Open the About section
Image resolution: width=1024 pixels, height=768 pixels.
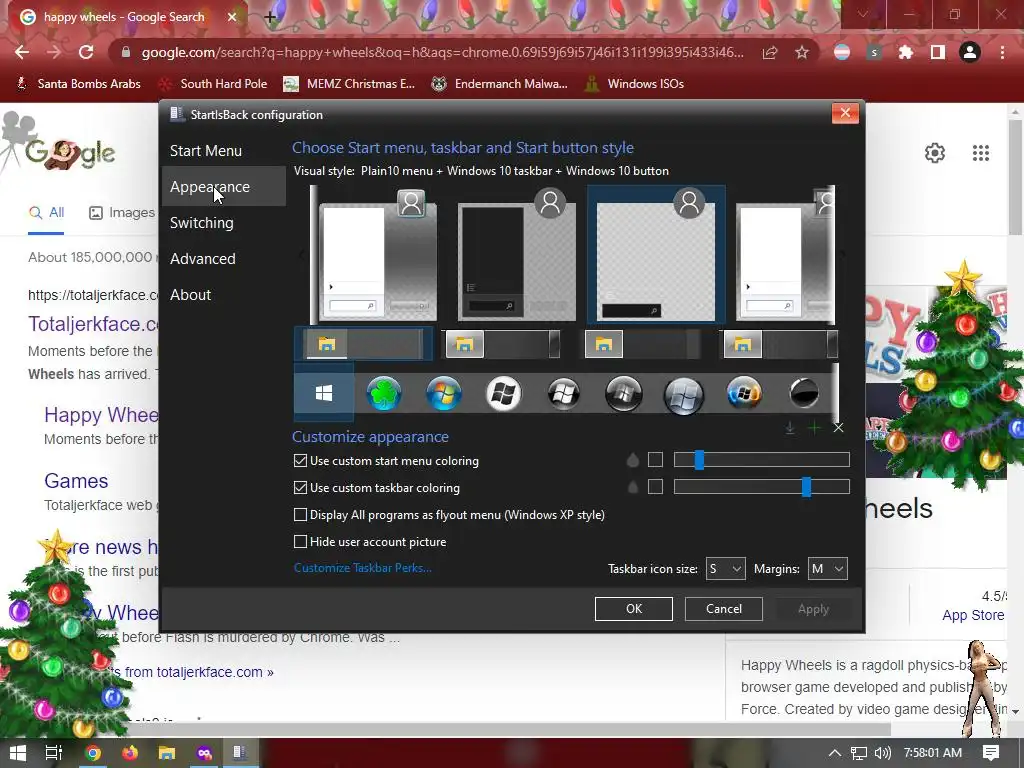point(190,295)
